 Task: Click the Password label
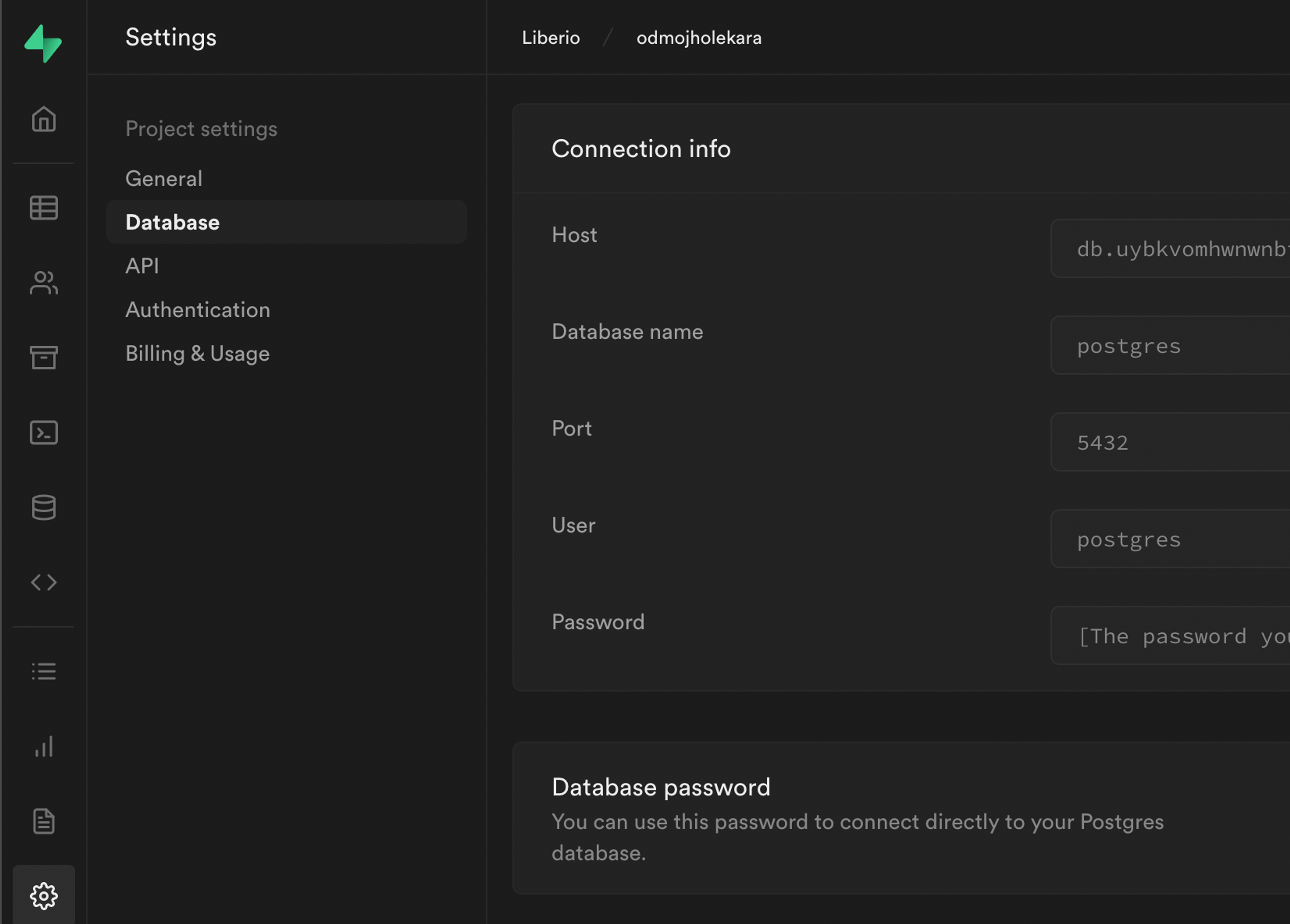pos(598,621)
